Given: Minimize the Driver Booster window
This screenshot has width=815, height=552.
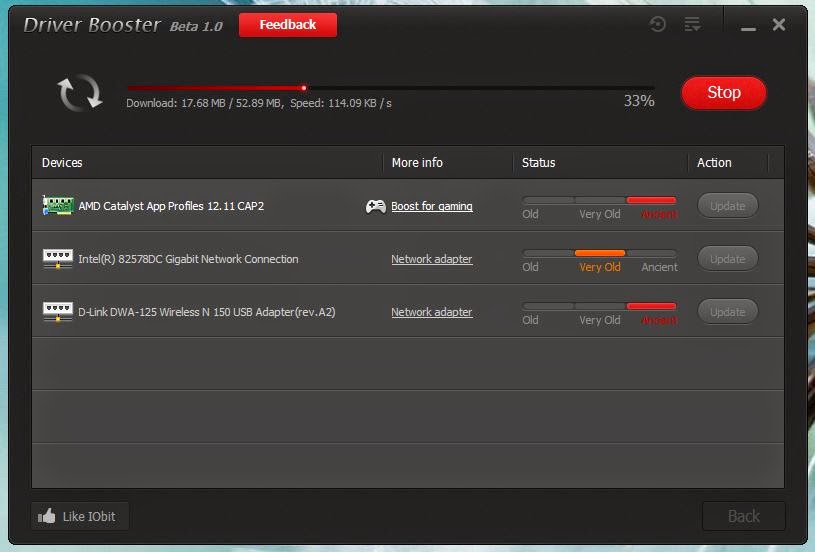Looking at the screenshot, I should click(x=748, y=29).
